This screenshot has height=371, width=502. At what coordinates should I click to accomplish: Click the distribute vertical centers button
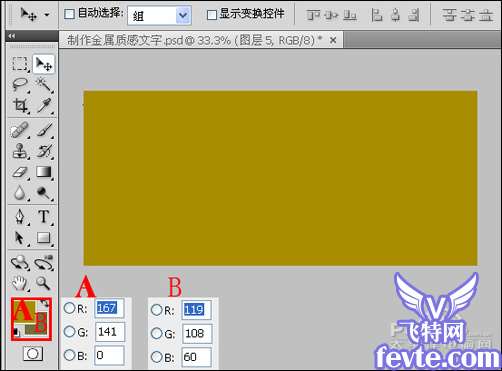tap(467, 15)
